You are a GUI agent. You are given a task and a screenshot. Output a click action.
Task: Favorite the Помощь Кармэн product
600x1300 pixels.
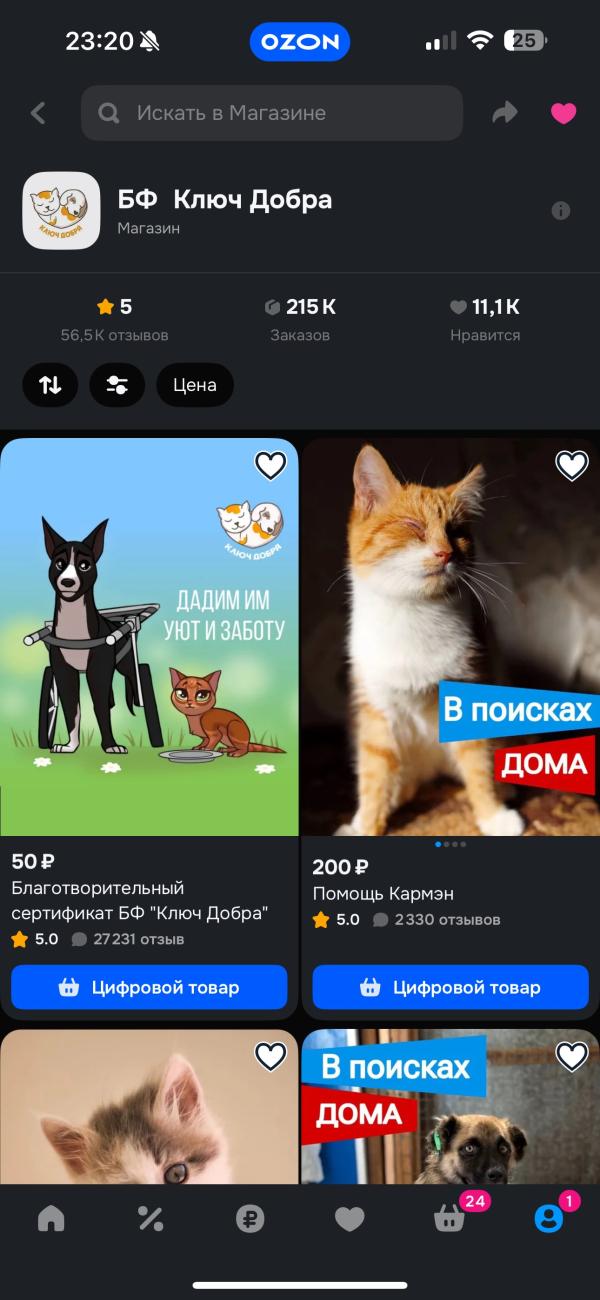click(572, 465)
